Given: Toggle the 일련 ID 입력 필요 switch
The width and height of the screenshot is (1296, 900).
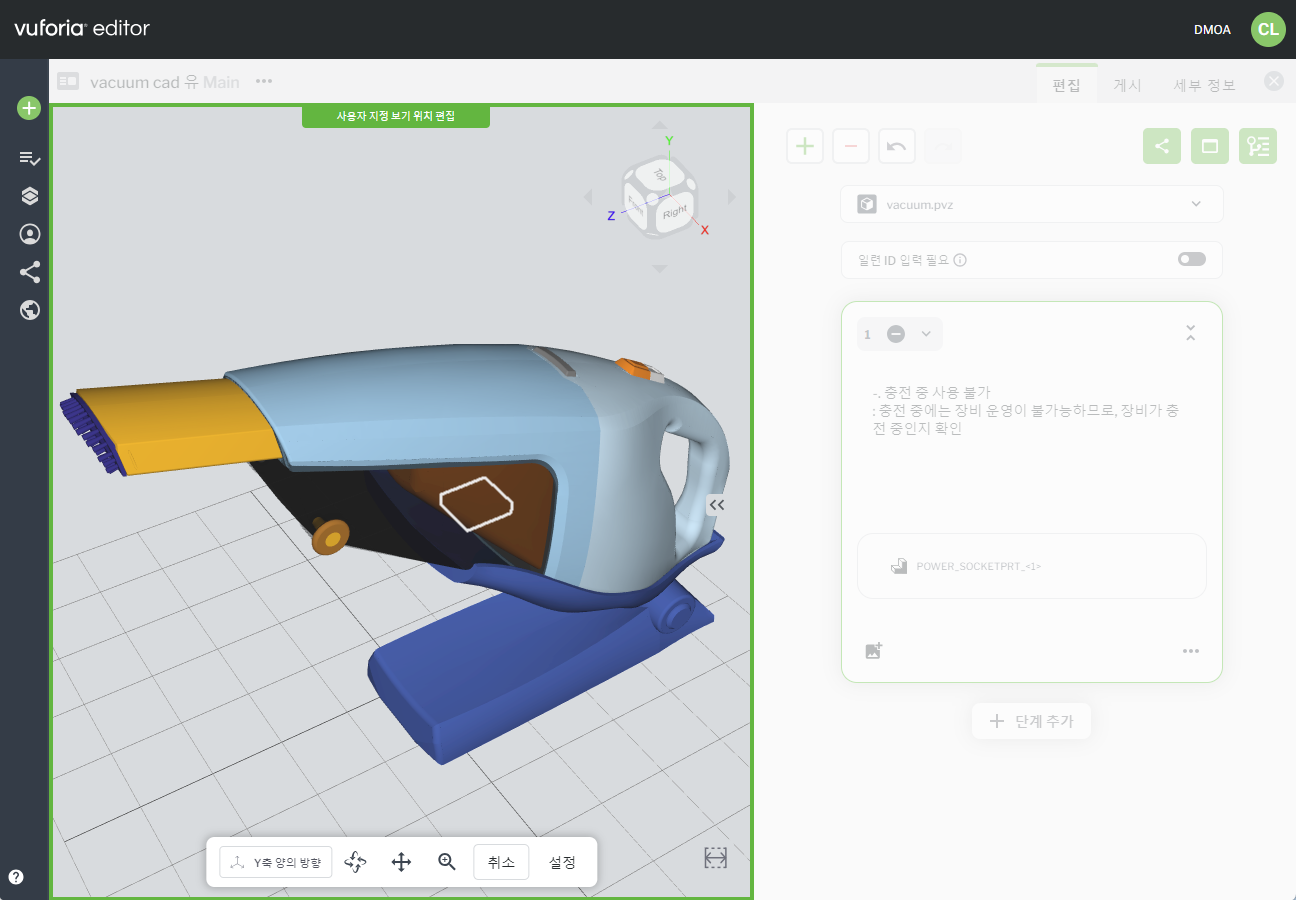Looking at the screenshot, I should (1191, 259).
